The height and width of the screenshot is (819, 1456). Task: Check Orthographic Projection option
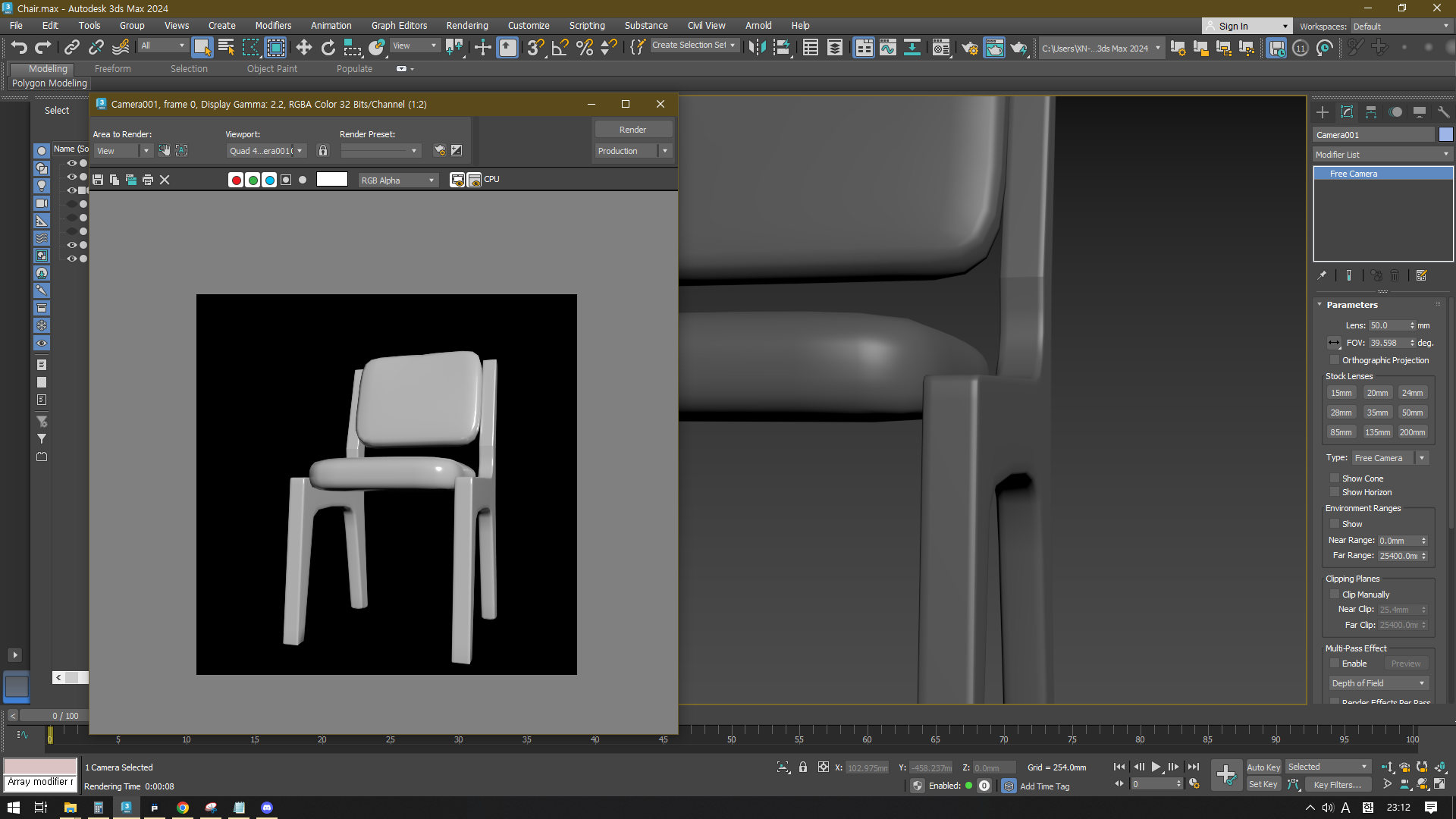(1335, 360)
